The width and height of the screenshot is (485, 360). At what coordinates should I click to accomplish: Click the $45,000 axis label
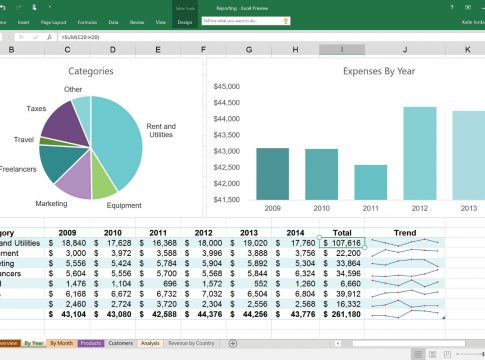coord(227,87)
